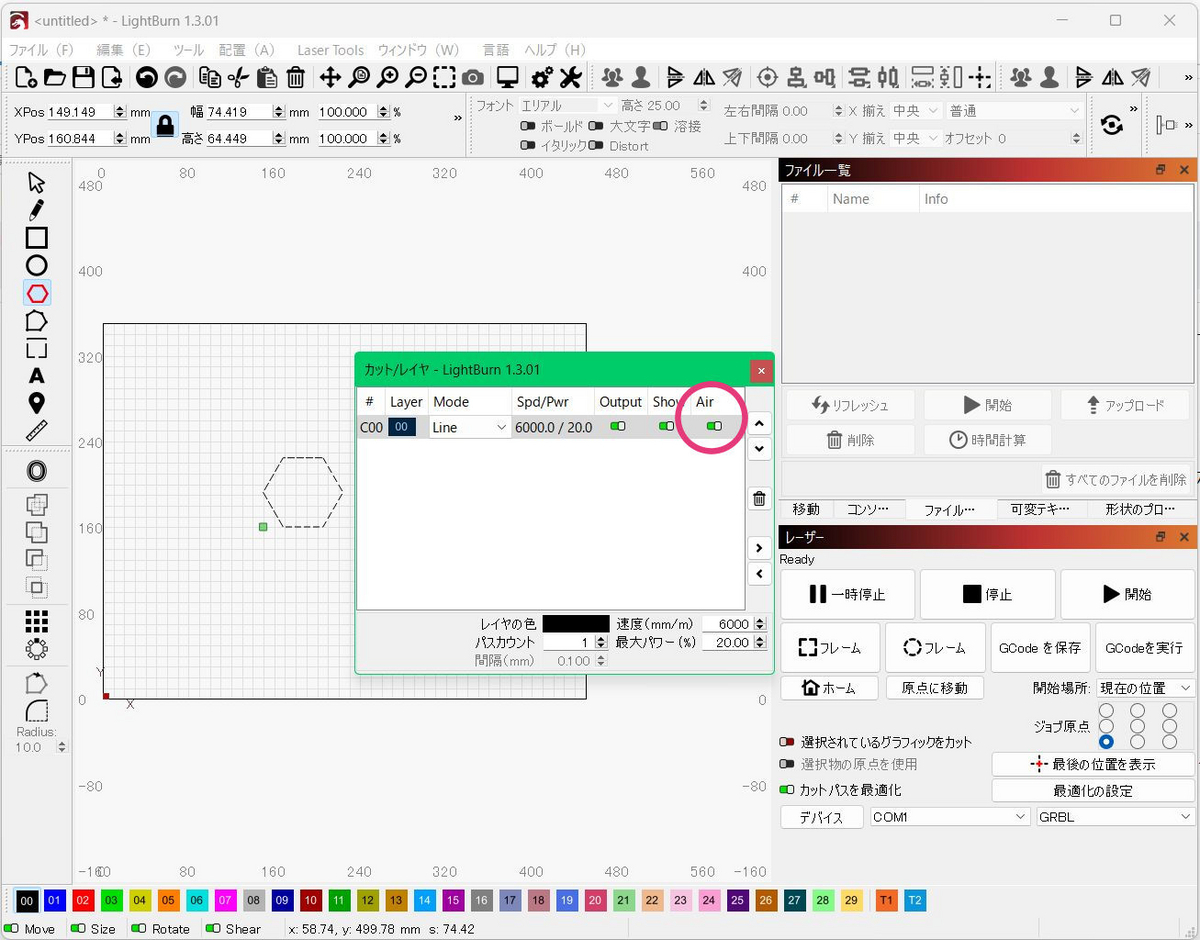
Task: Toggle Output switch for layer C00
Action: click(618, 427)
